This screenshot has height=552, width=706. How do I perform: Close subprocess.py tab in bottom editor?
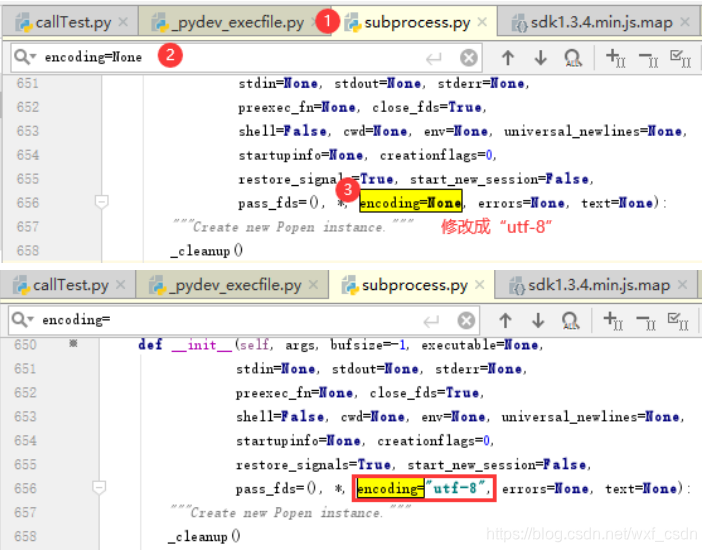click(480, 285)
